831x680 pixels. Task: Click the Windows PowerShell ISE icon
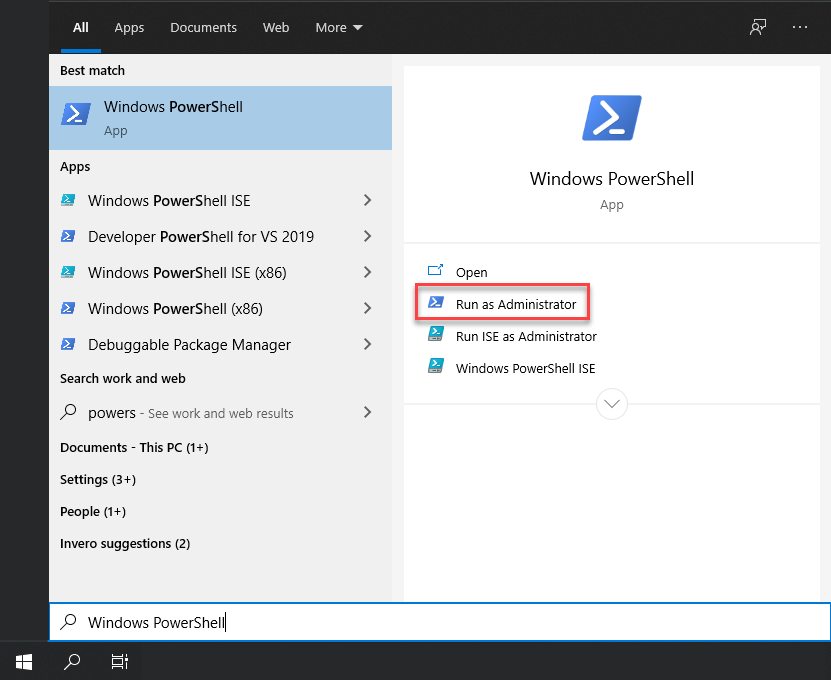tap(67, 200)
